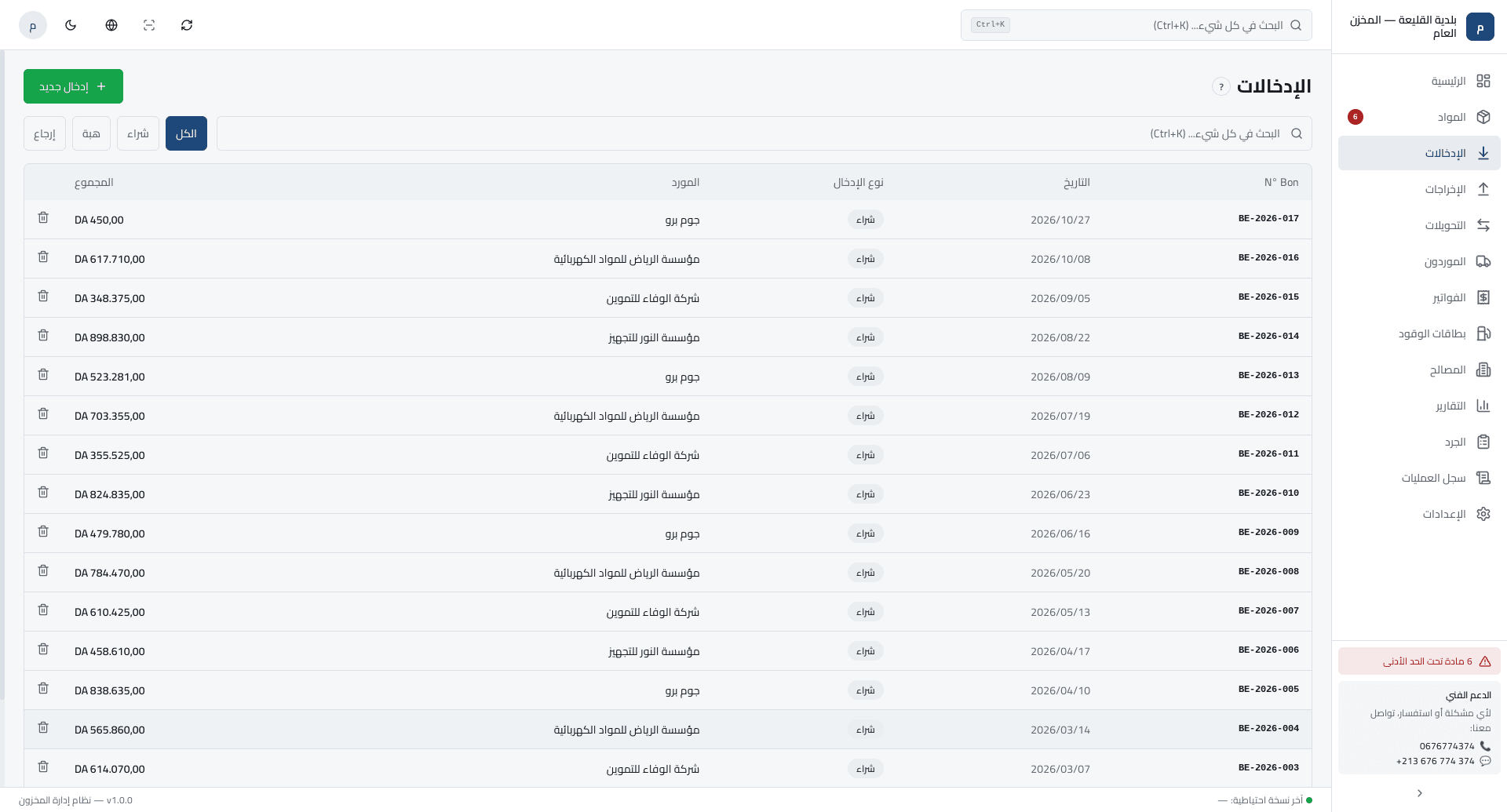Viewport: 1507px width, 812px height.
Task: Open the user avatar in top bar
Action: point(33,25)
